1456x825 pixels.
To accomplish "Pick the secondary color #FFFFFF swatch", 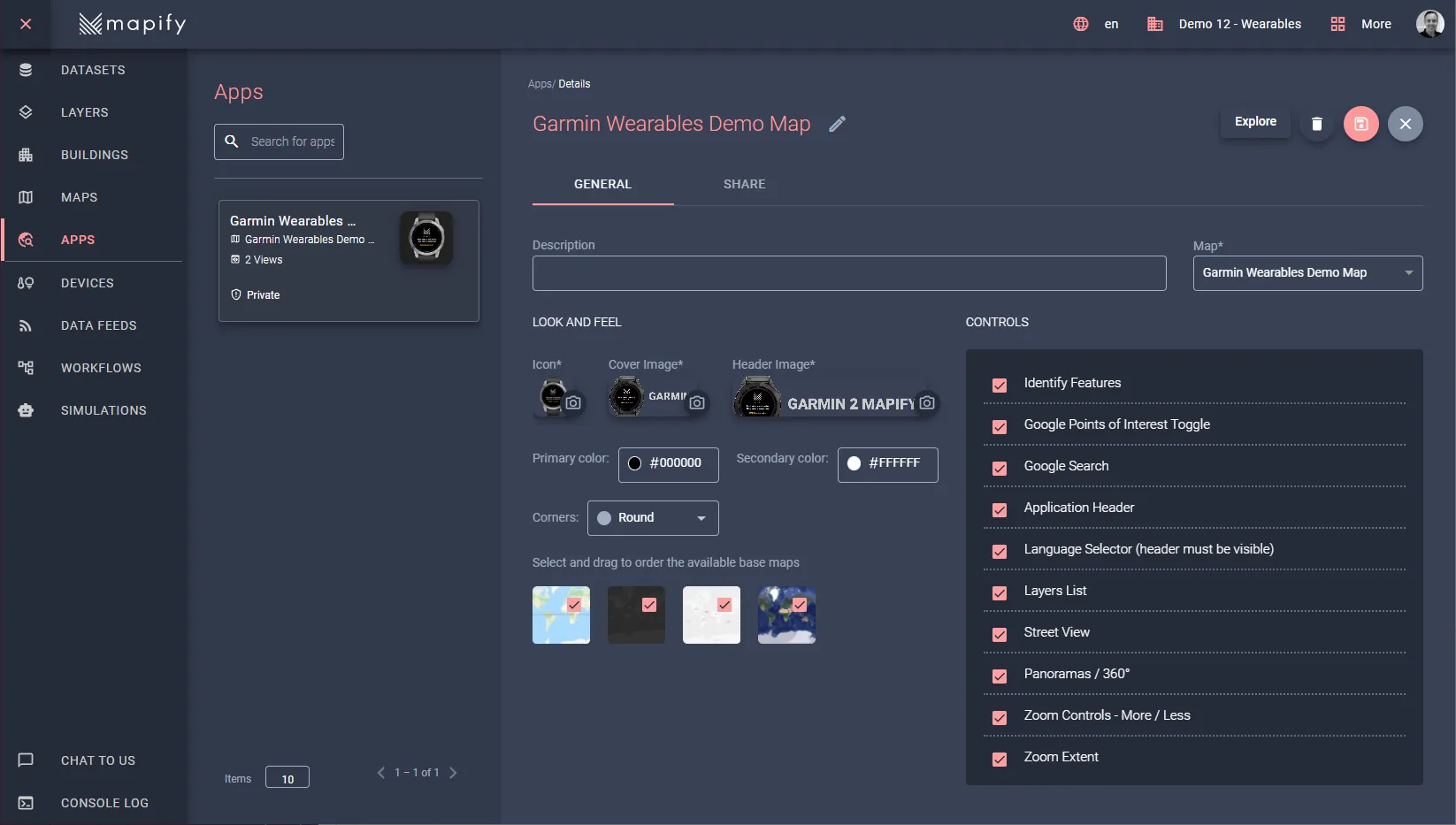I will pyautogui.click(x=854, y=463).
